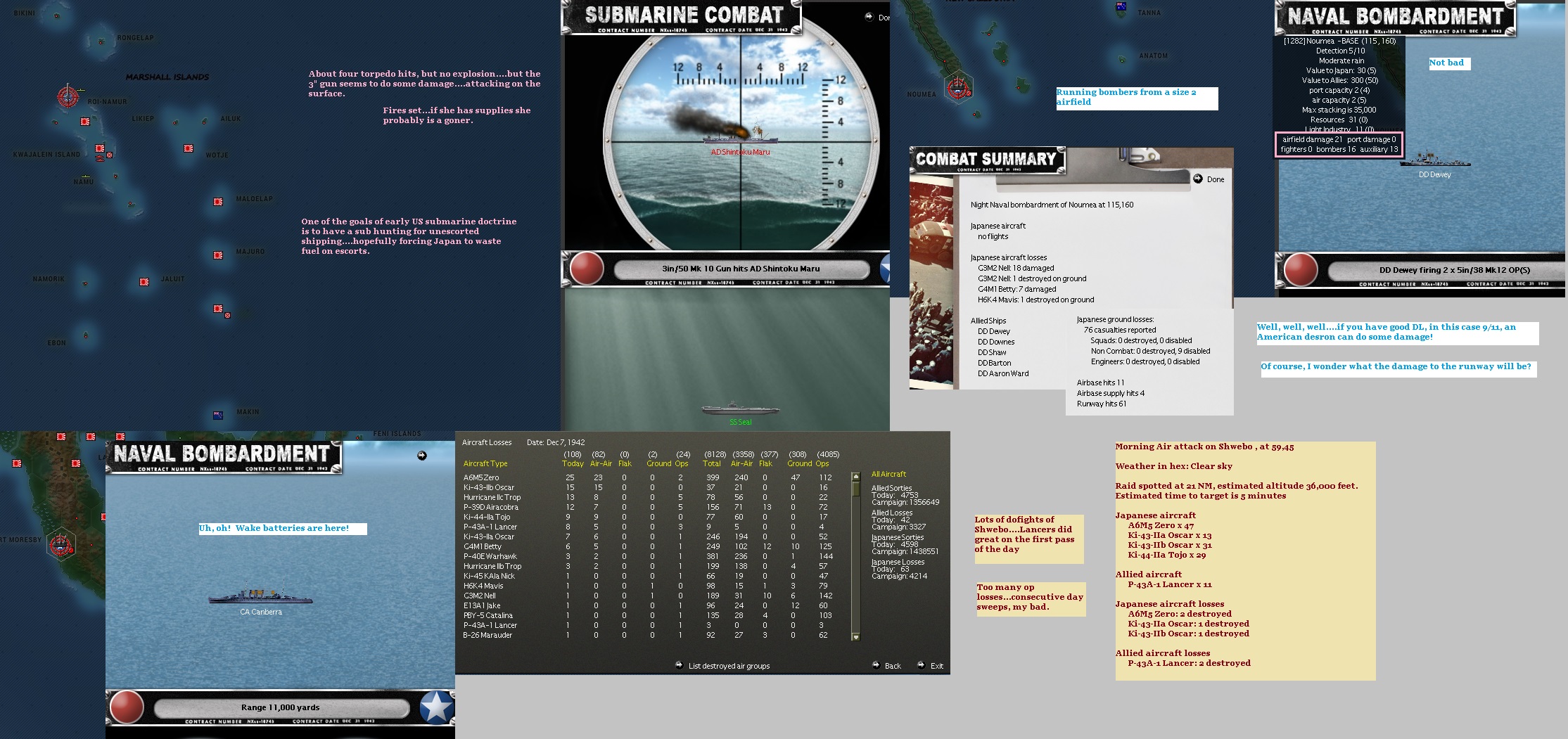This screenshot has height=739, width=1568.
Task: Select the All Aircraft filter label
Action: coord(888,474)
